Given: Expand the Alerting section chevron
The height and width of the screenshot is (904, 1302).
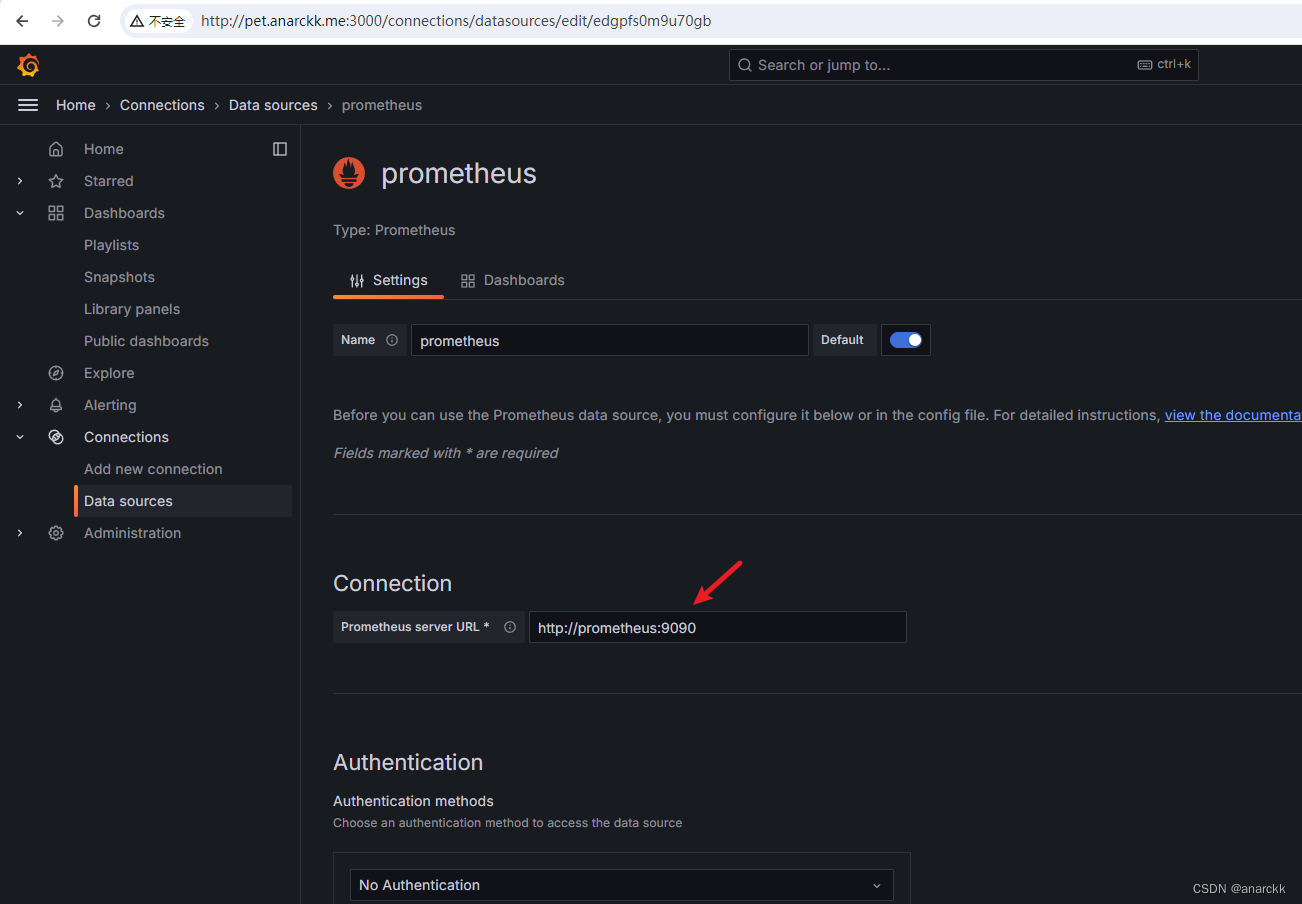Looking at the screenshot, I should [20, 405].
